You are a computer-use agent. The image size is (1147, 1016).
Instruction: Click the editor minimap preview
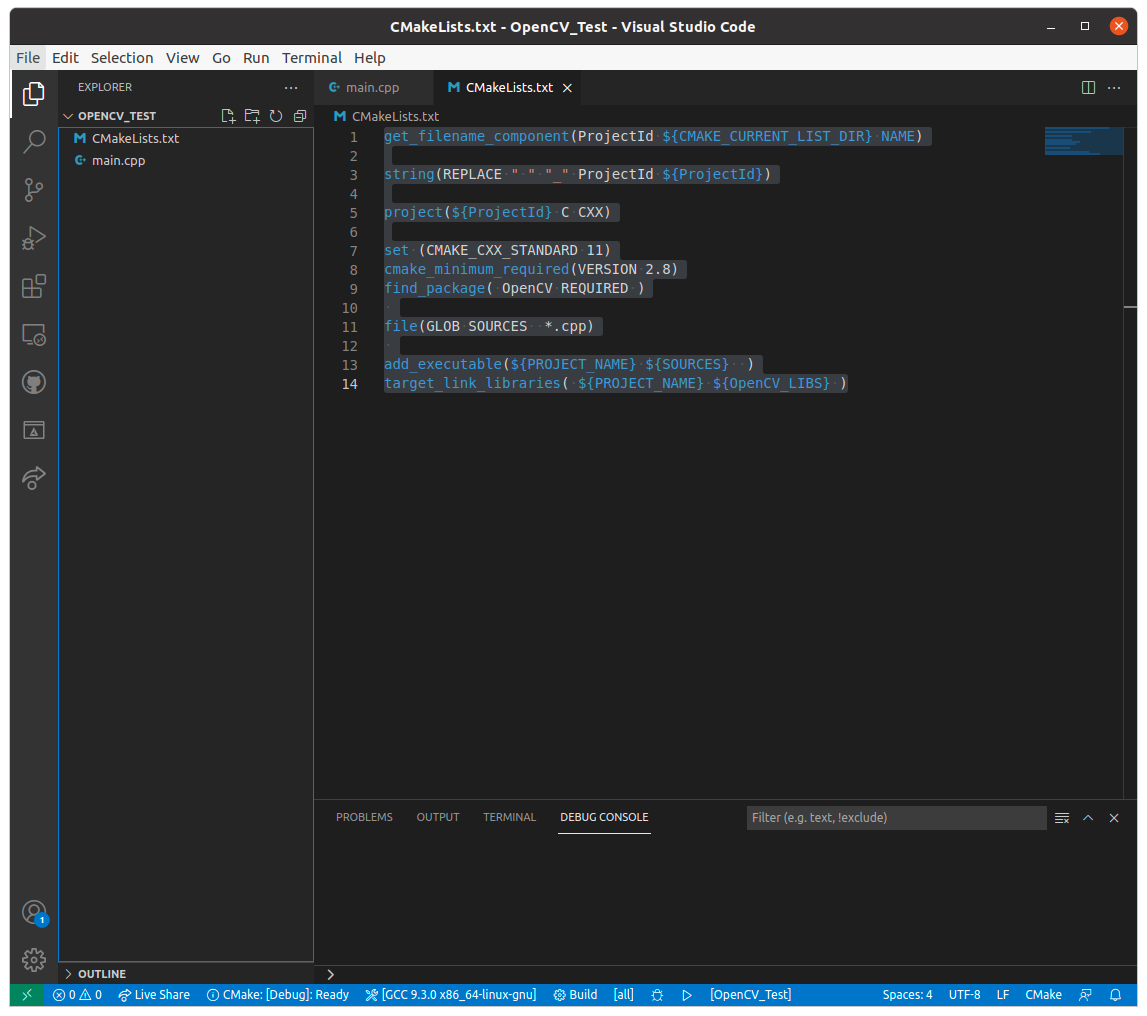(x=1083, y=140)
